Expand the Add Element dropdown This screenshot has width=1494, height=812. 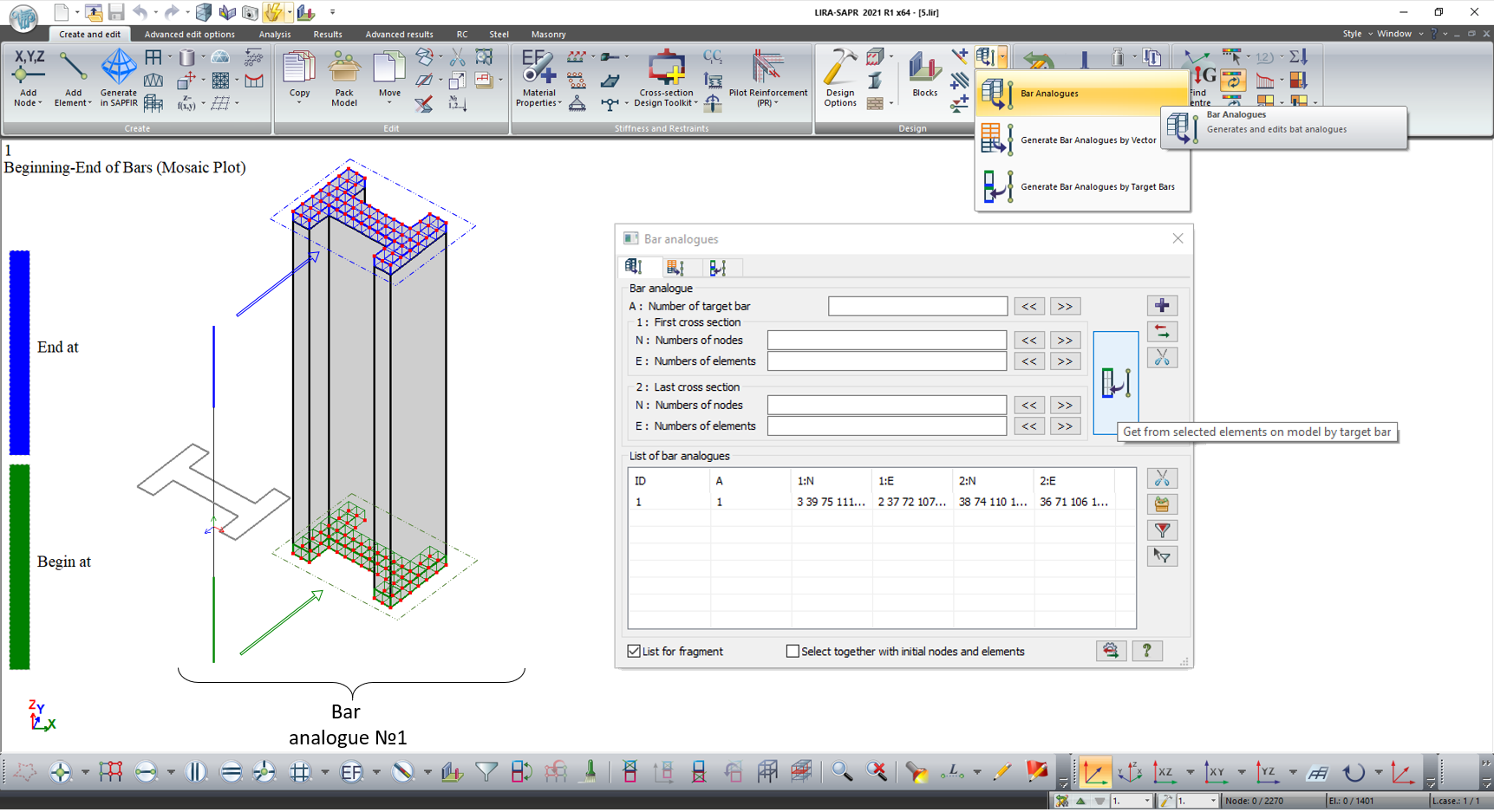88,103
